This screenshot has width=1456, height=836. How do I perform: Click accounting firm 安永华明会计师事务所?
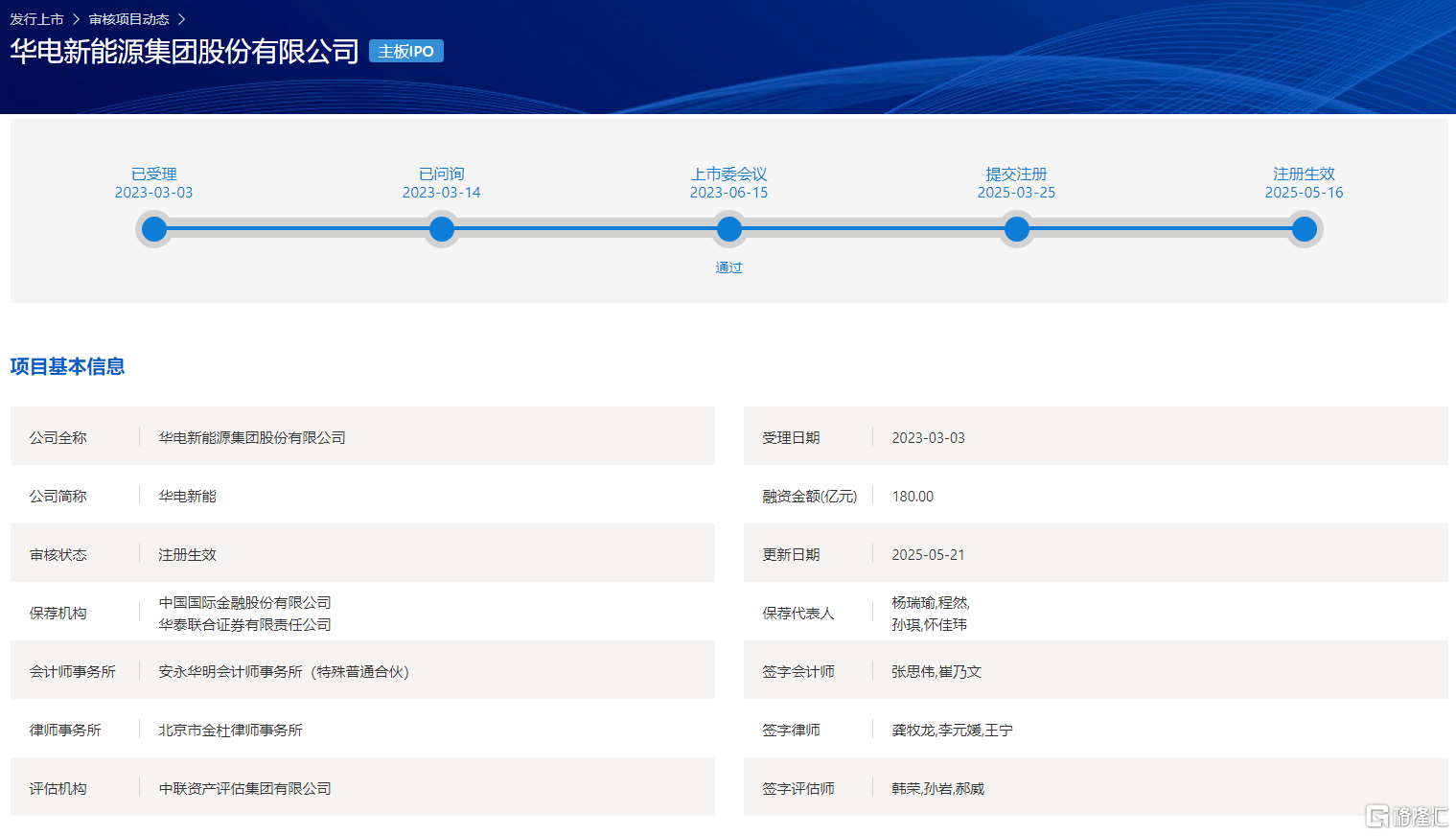[x=284, y=671]
